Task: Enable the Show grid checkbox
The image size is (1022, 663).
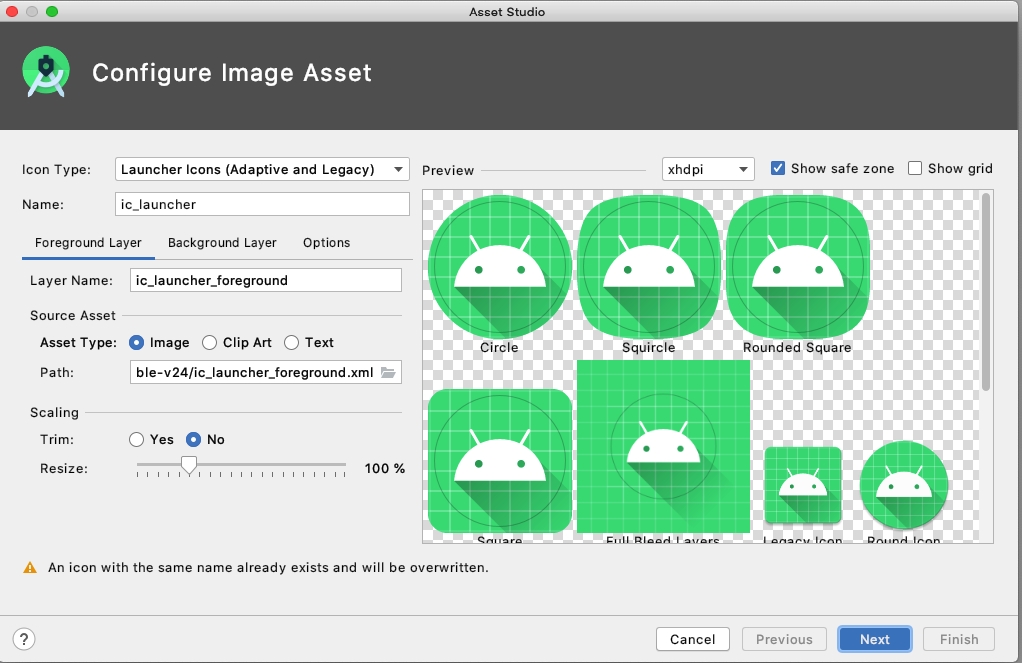Action: click(x=915, y=169)
